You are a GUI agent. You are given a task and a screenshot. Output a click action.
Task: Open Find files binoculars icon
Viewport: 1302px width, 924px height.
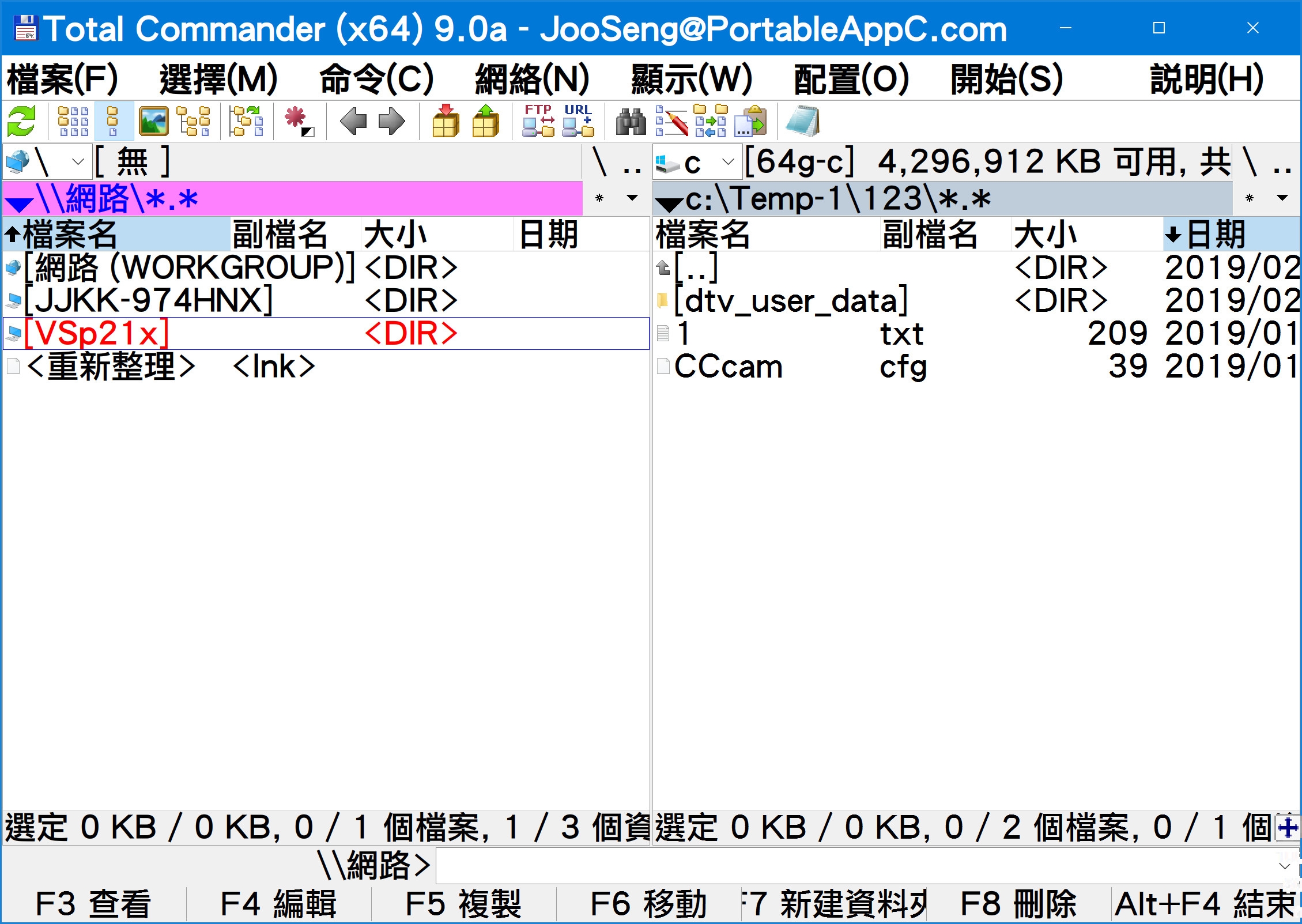631,122
